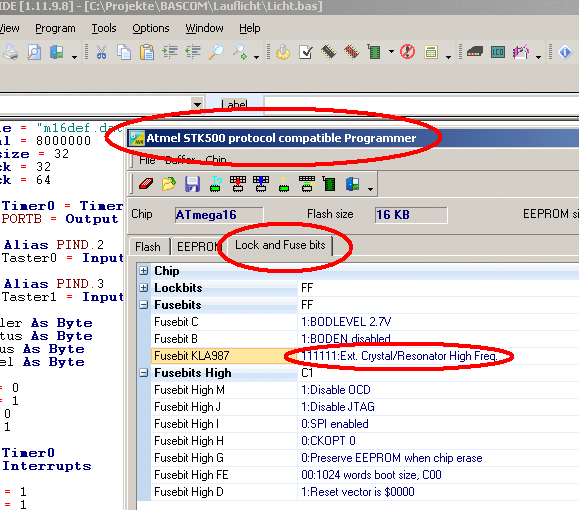Click the Syntax check checkmark icon
579x510 pixels.
tap(306, 52)
